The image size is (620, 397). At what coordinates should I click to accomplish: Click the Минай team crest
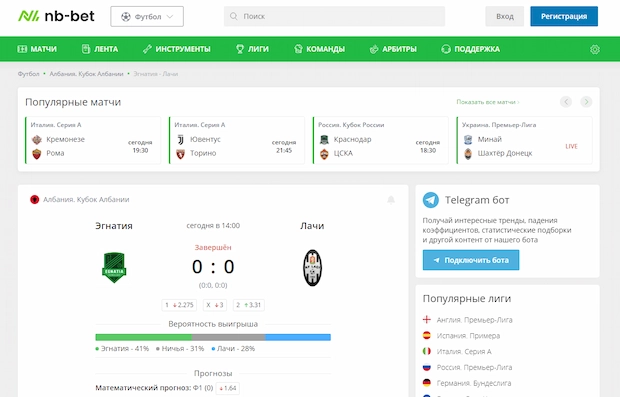tap(468, 140)
